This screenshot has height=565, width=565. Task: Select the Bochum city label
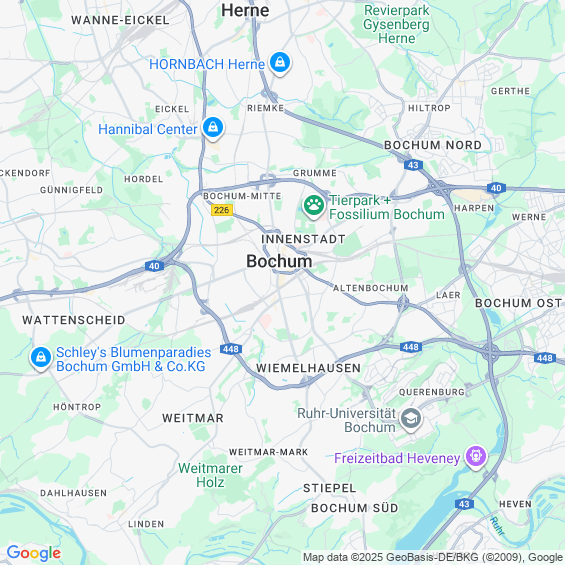pos(279,261)
